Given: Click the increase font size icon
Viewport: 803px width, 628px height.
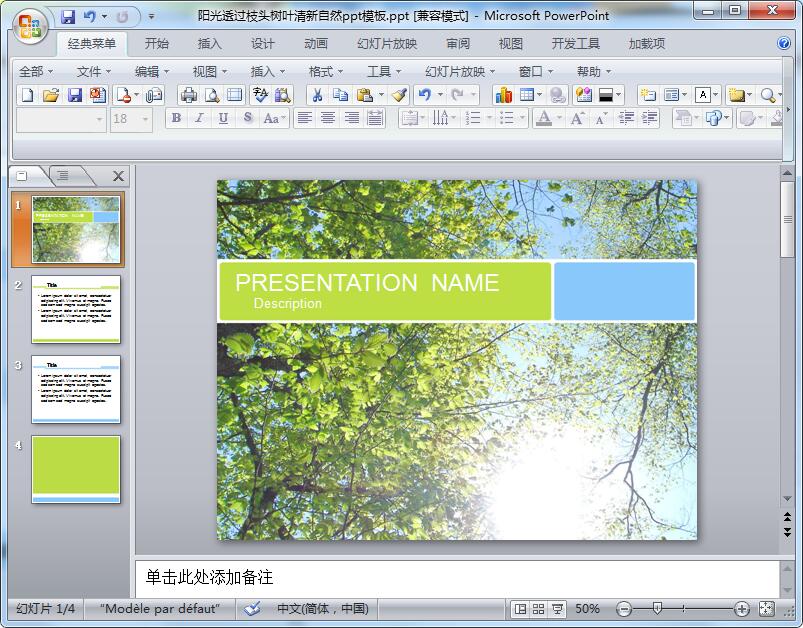Looking at the screenshot, I should pyautogui.click(x=577, y=118).
